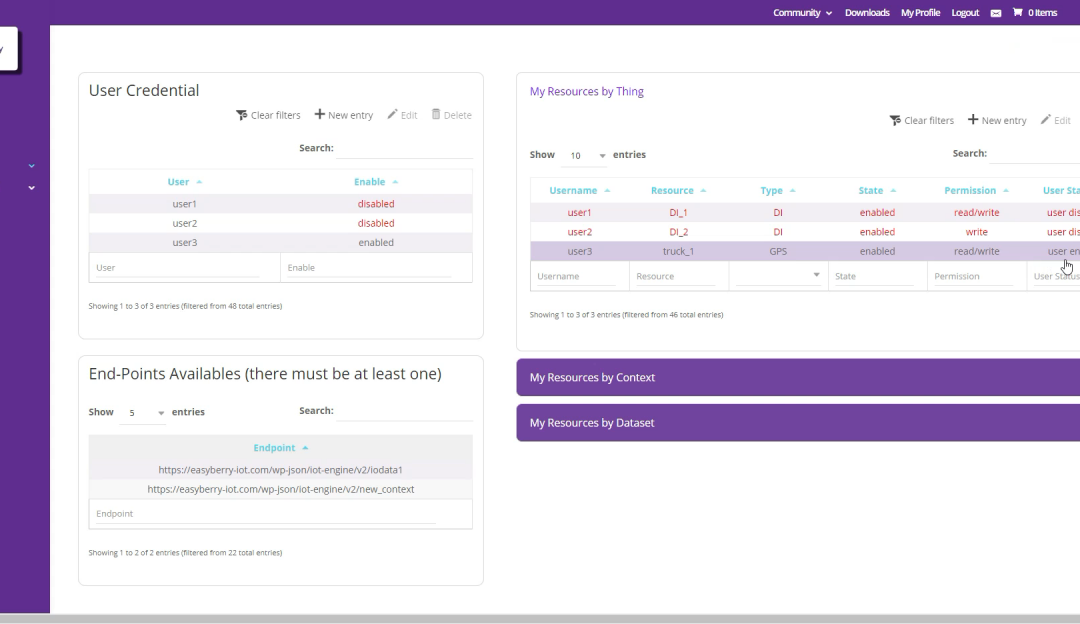Click the Permission filter input field
This screenshot has height=624, width=1080.
coord(973,276)
